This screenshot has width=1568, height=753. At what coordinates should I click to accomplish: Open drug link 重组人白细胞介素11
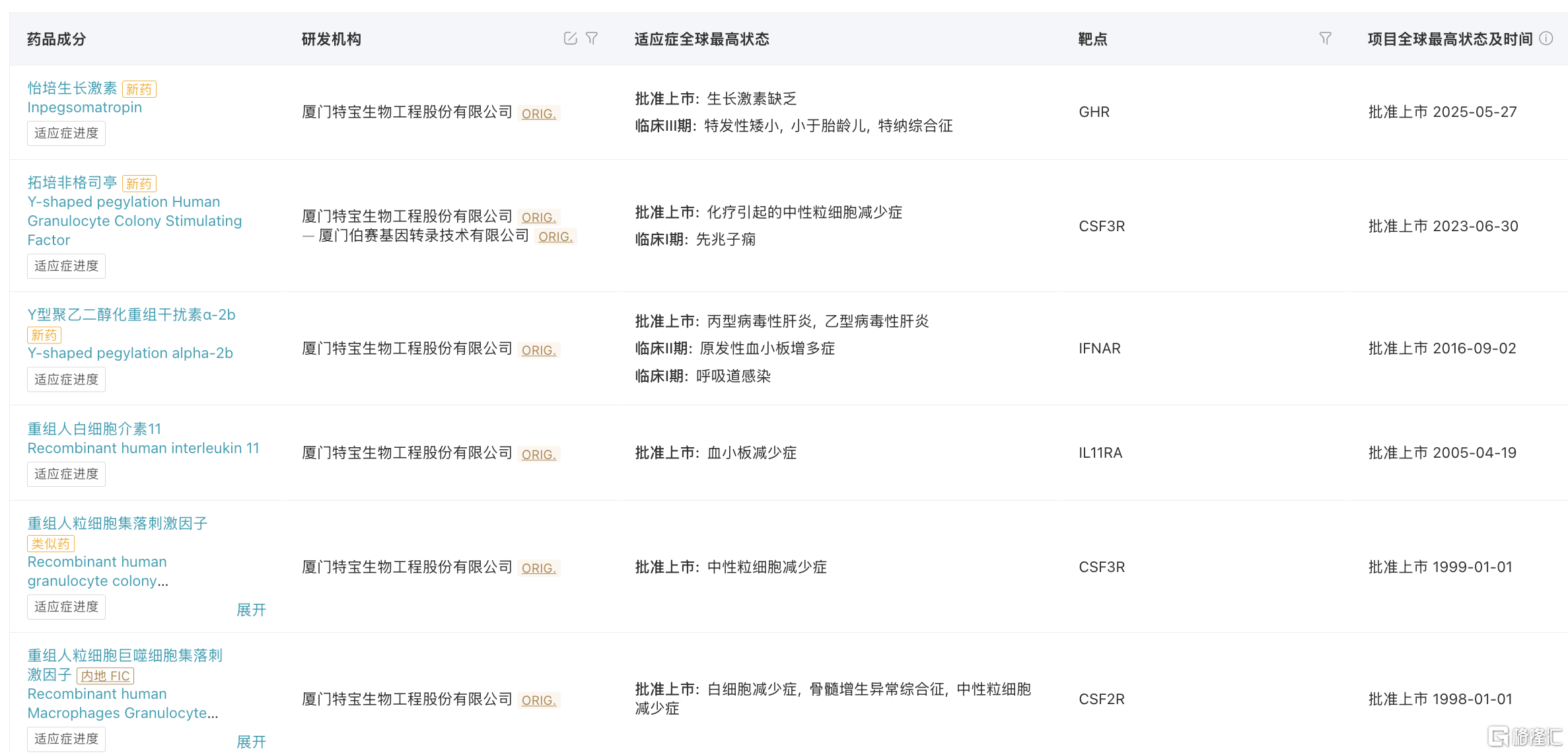94,429
